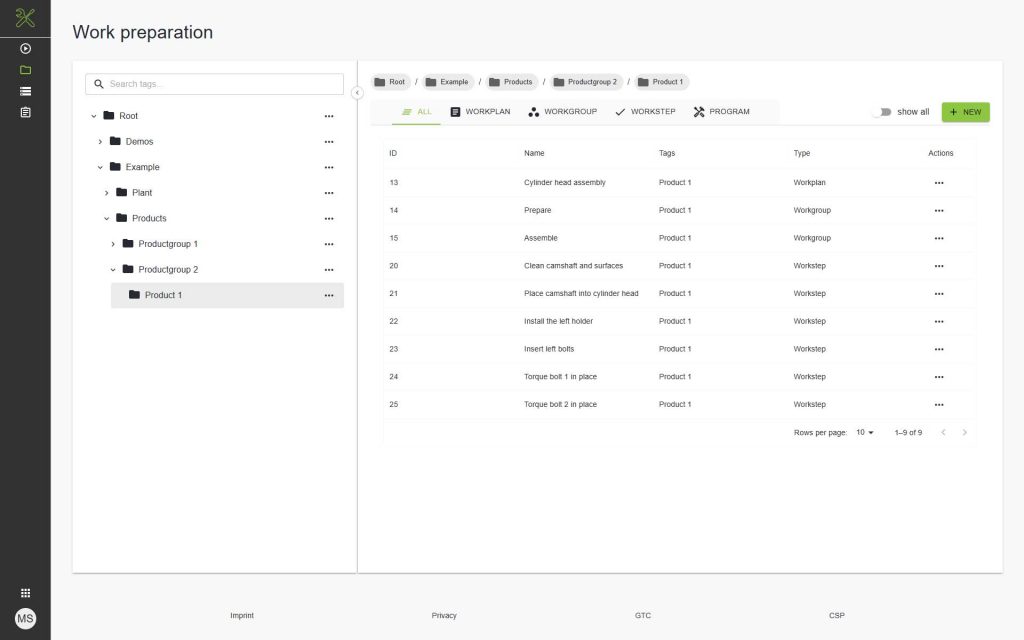The image size is (1024, 640).
Task: Expand the Demos folder
Action: [x=100, y=142]
